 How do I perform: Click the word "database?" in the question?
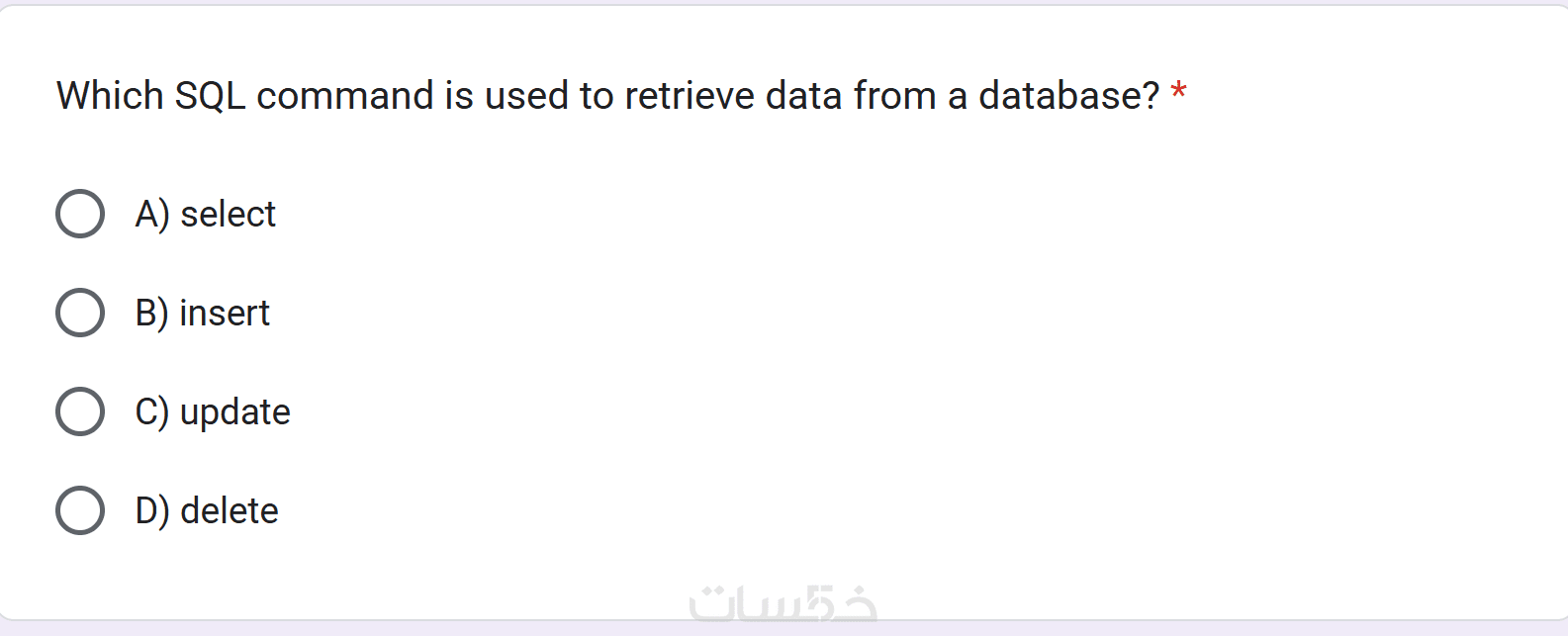click(x=1068, y=96)
